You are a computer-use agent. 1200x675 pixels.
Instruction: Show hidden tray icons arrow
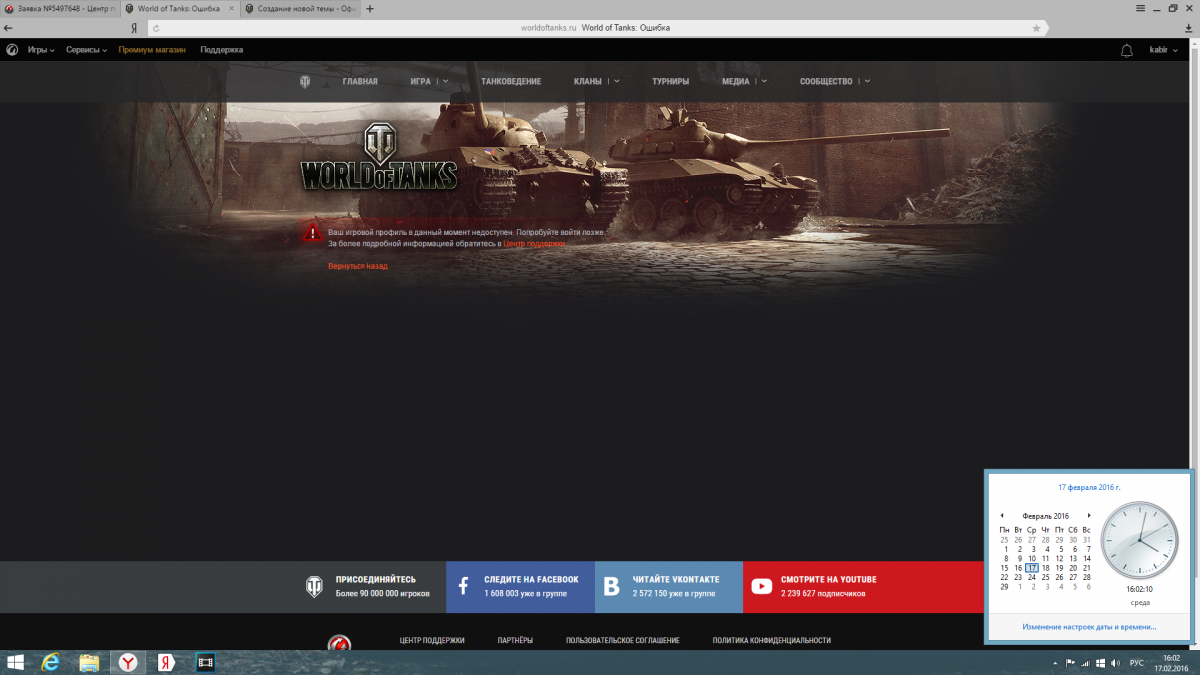pyautogui.click(x=1055, y=662)
